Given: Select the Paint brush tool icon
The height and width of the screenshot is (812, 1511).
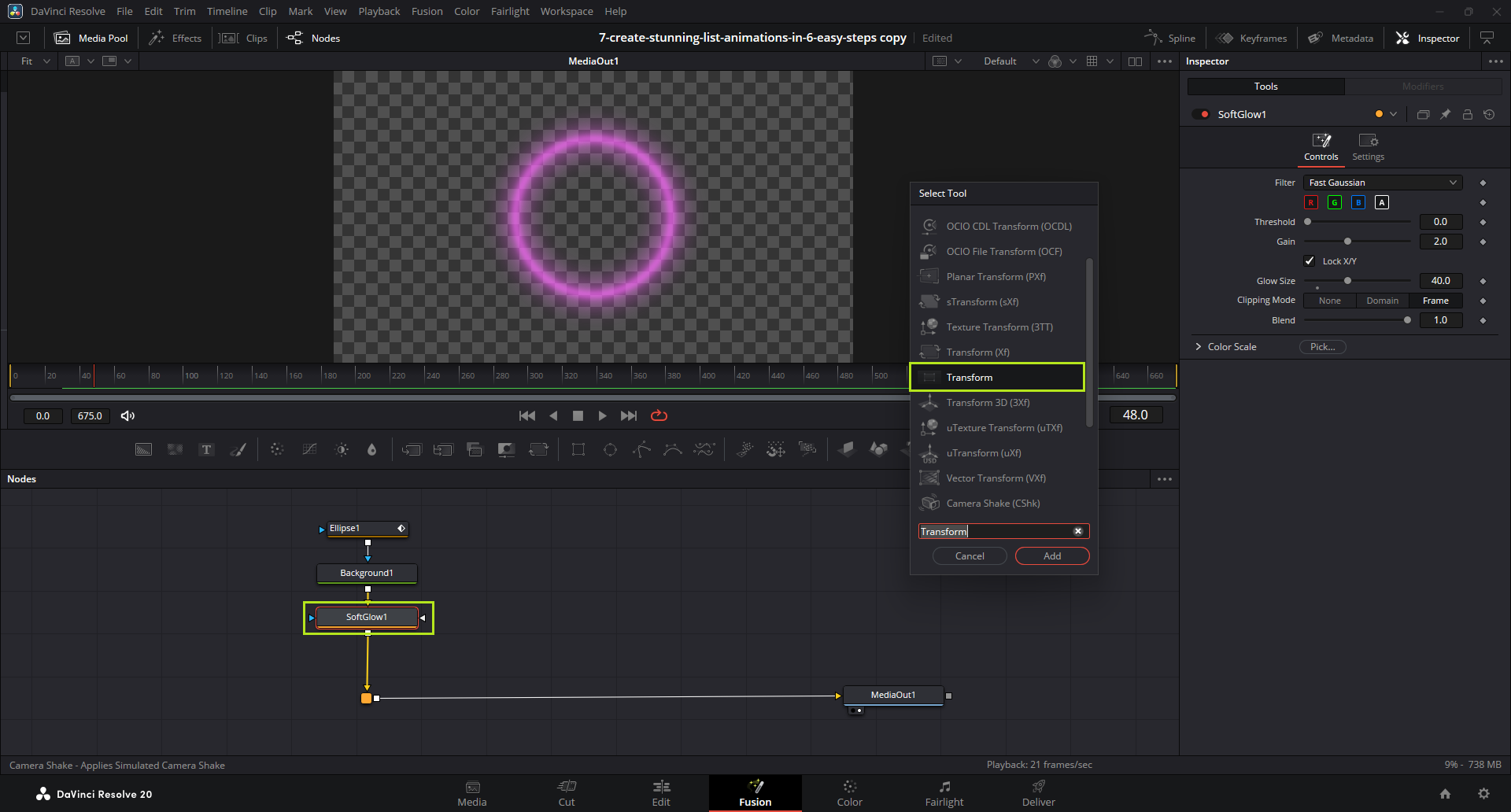Looking at the screenshot, I should (x=238, y=449).
